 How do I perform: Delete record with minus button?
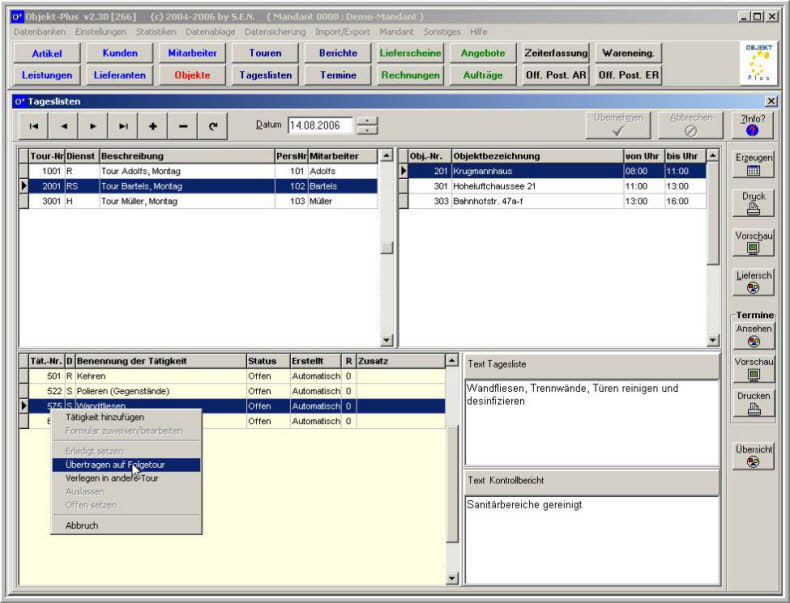point(183,126)
